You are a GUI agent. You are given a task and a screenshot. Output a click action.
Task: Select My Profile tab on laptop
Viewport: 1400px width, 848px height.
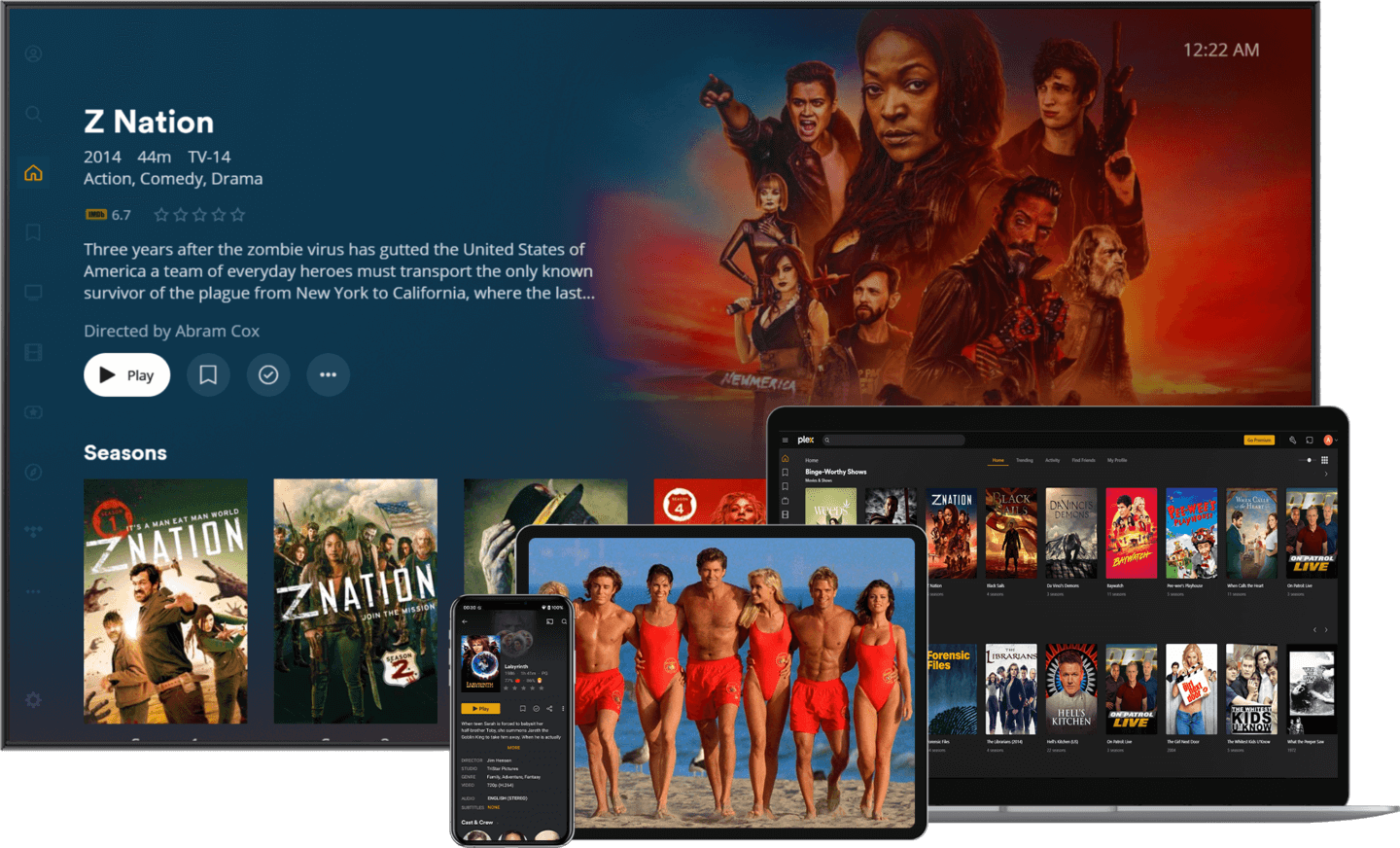click(1117, 460)
